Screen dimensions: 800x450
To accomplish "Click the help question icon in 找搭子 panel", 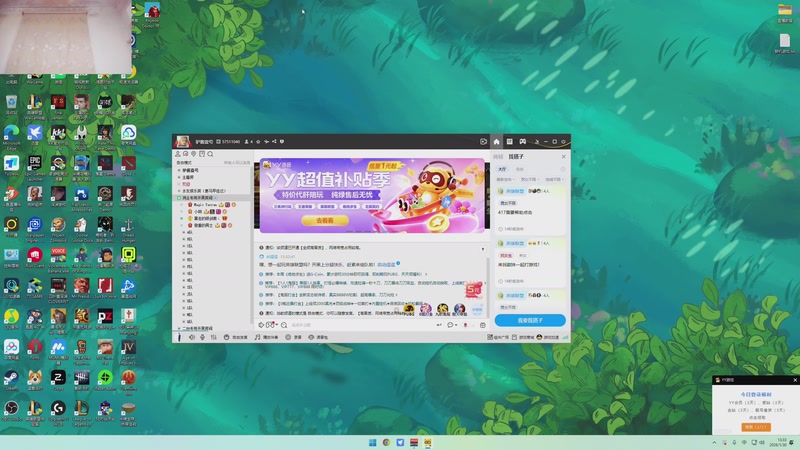I will tap(563, 169).
